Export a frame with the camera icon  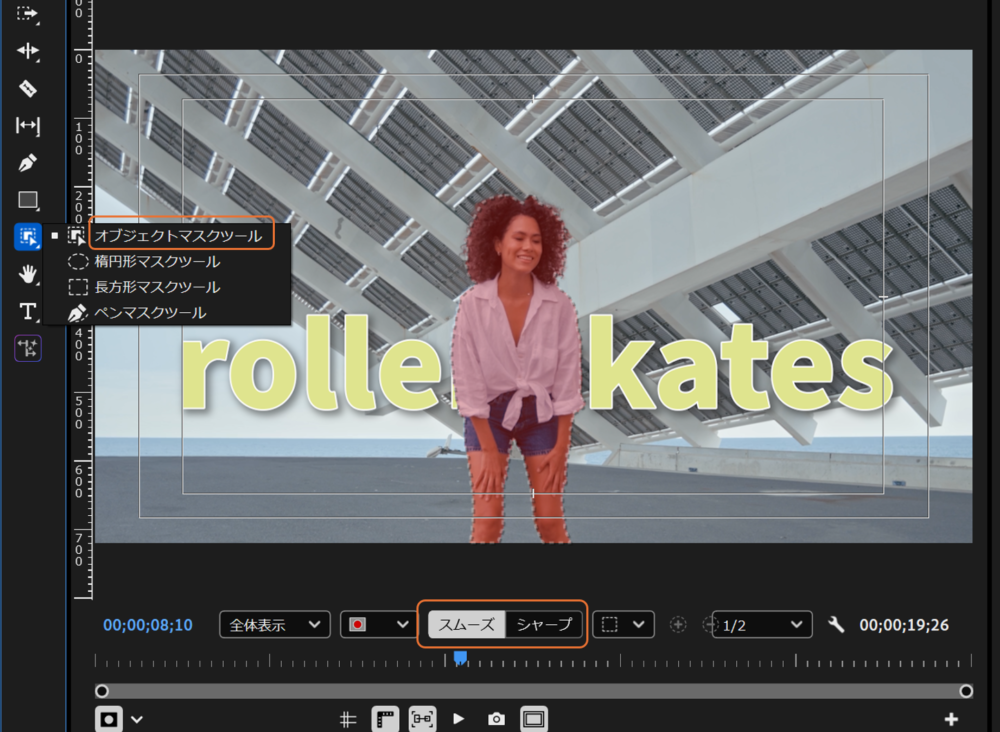tap(496, 719)
